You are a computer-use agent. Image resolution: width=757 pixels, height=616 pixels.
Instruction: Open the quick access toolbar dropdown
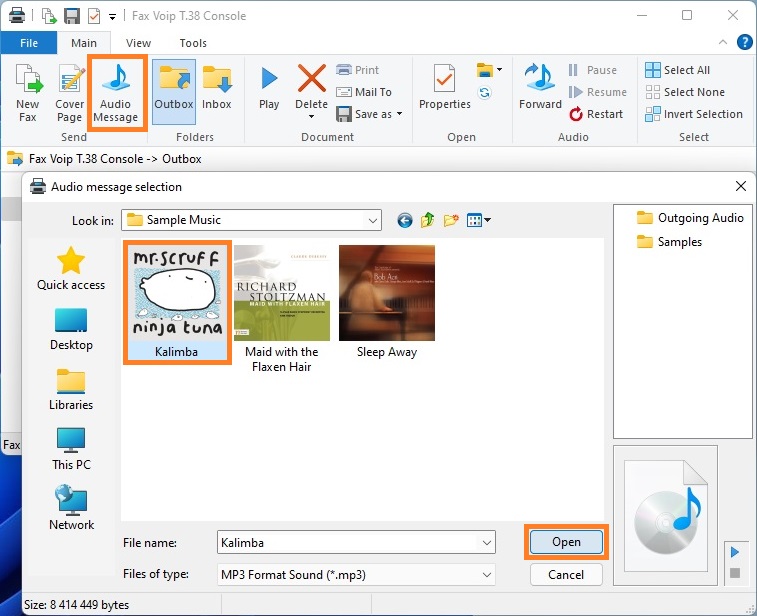pos(112,17)
